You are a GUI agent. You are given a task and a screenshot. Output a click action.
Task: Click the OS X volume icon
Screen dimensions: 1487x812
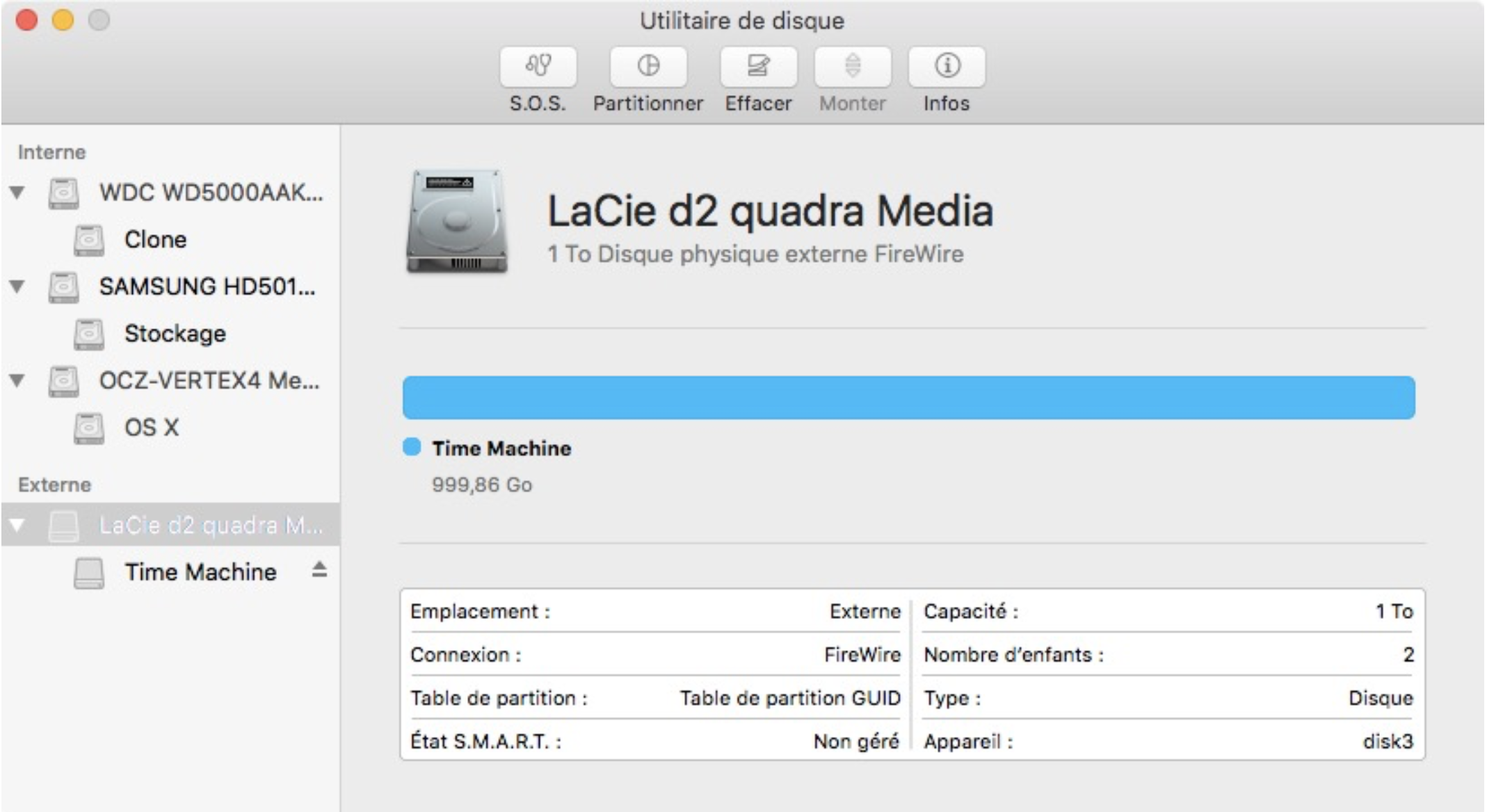[89, 428]
